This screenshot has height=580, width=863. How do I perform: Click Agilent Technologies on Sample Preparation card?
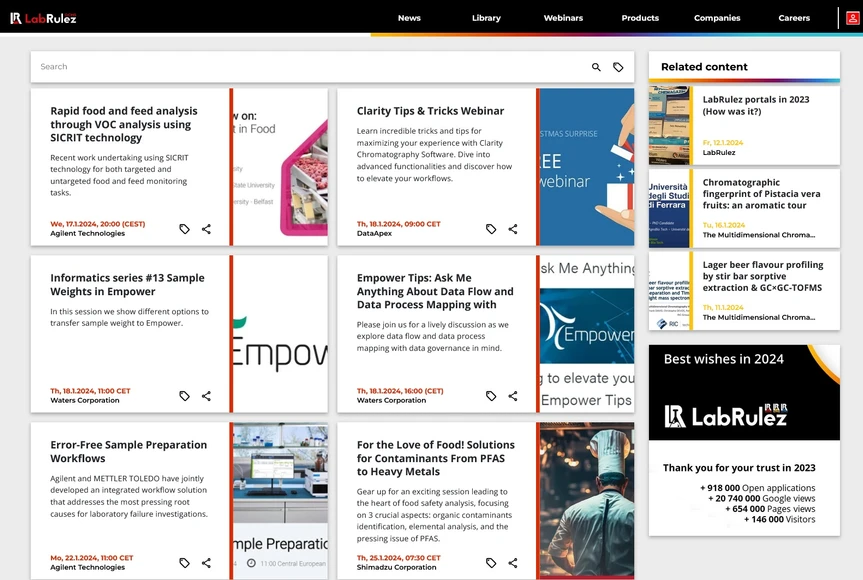click(88, 567)
